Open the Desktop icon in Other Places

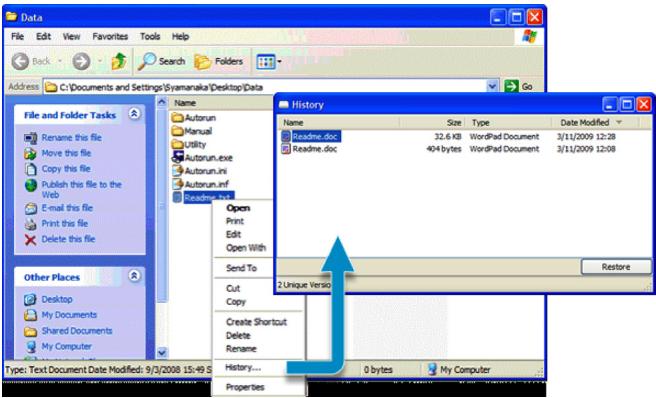(x=30, y=299)
